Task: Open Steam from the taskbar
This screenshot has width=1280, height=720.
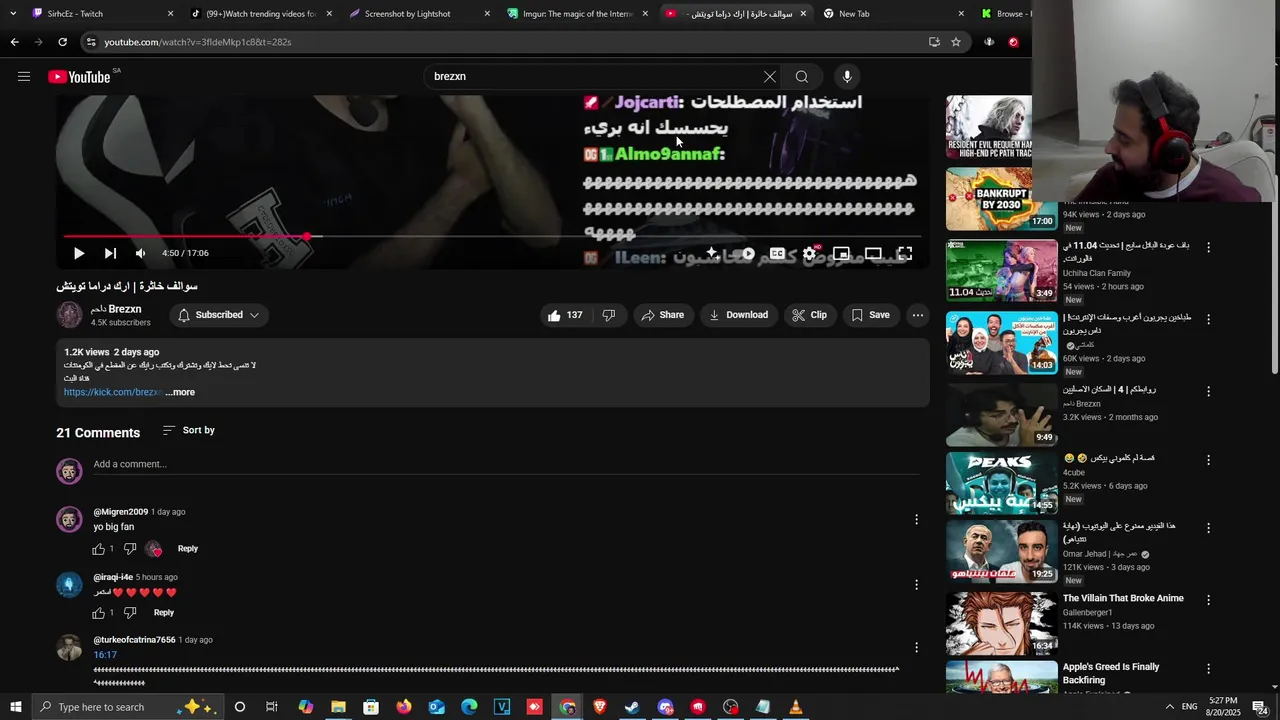Action: pos(632,707)
